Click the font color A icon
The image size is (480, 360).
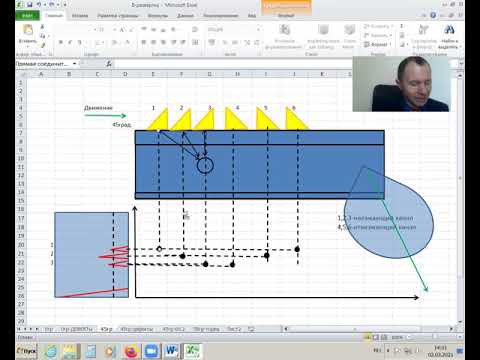pos(127,42)
